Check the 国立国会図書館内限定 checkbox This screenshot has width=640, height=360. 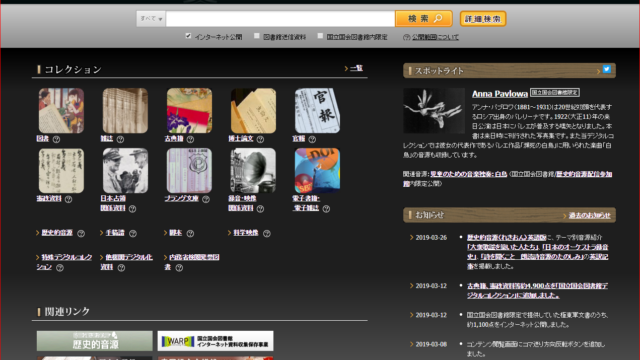(320, 36)
